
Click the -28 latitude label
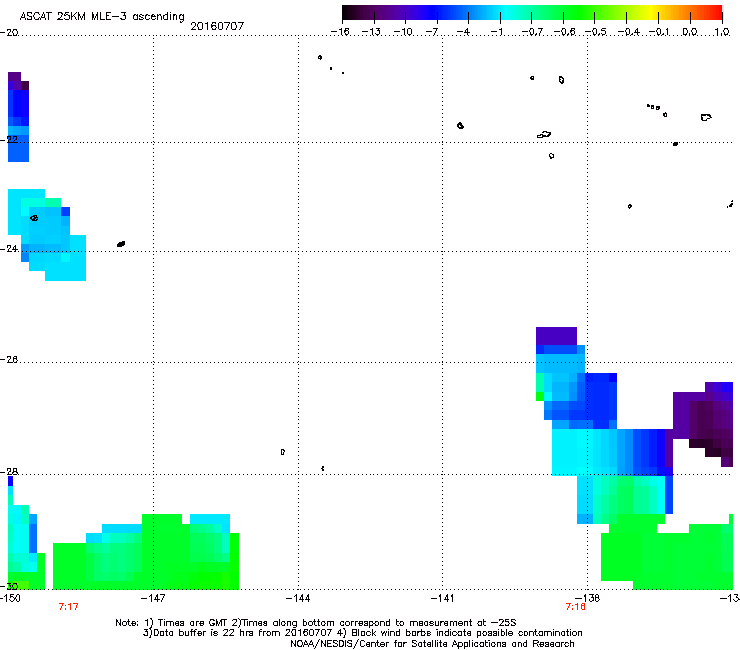(9, 471)
